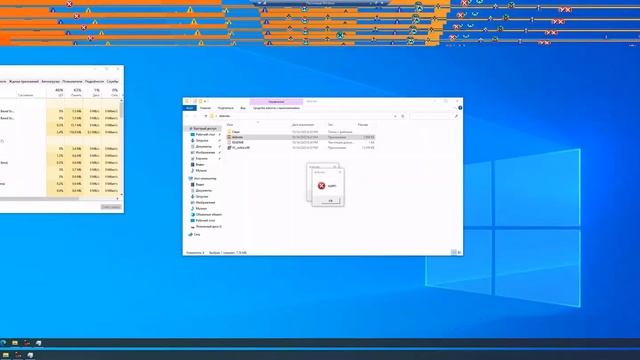Open pinned Рабочий стол under Quick access
640x360 pixels.
tap(205, 134)
